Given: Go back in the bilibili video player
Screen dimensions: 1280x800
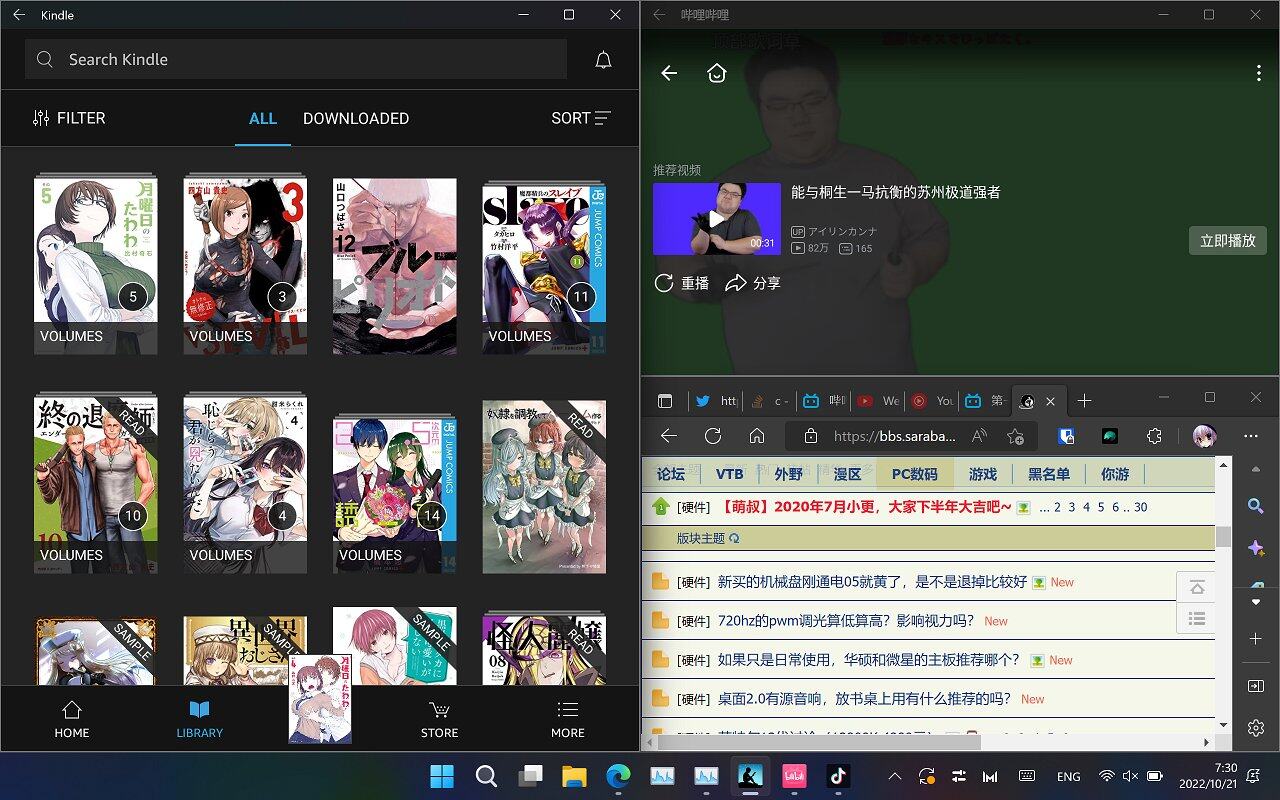Looking at the screenshot, I should pos(669,73).
